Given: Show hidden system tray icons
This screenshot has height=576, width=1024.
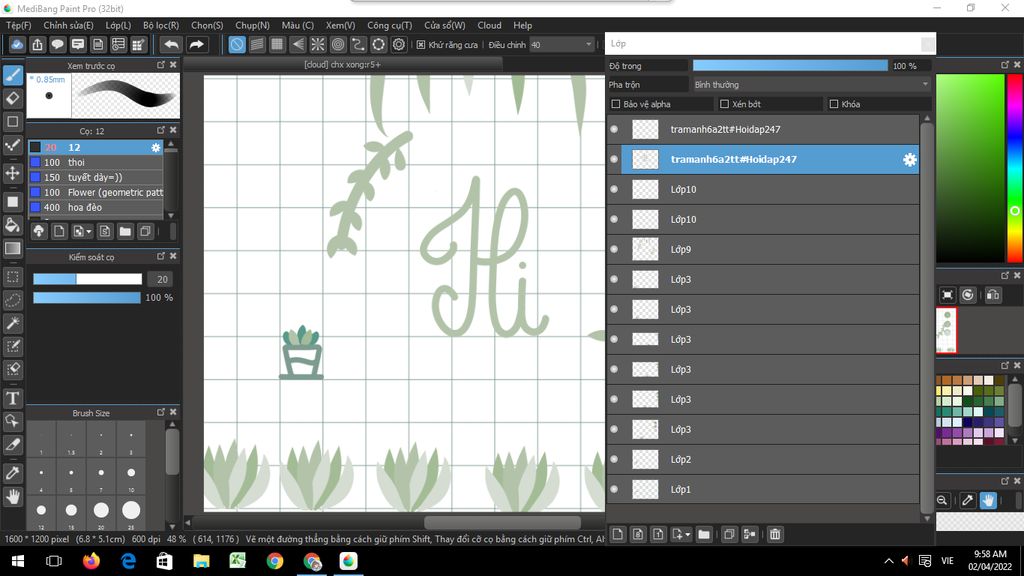Looking at the screenshot, I should pyautogui.click(x=889, y=561).
